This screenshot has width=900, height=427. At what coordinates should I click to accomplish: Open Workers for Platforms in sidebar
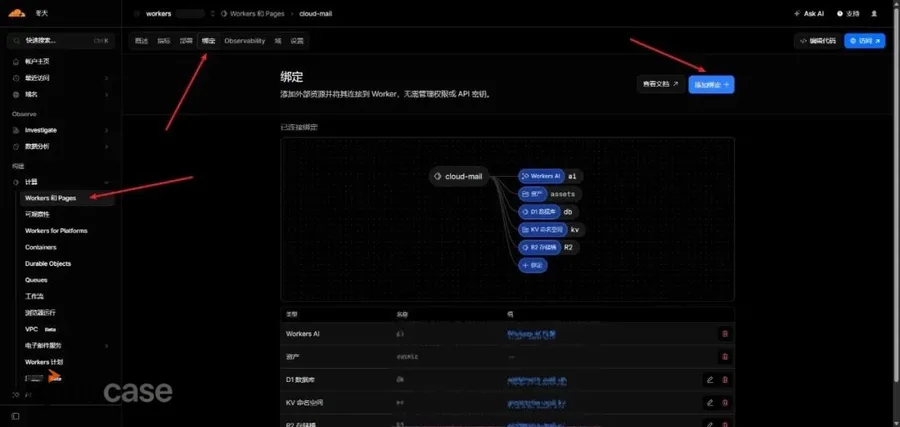56,231
